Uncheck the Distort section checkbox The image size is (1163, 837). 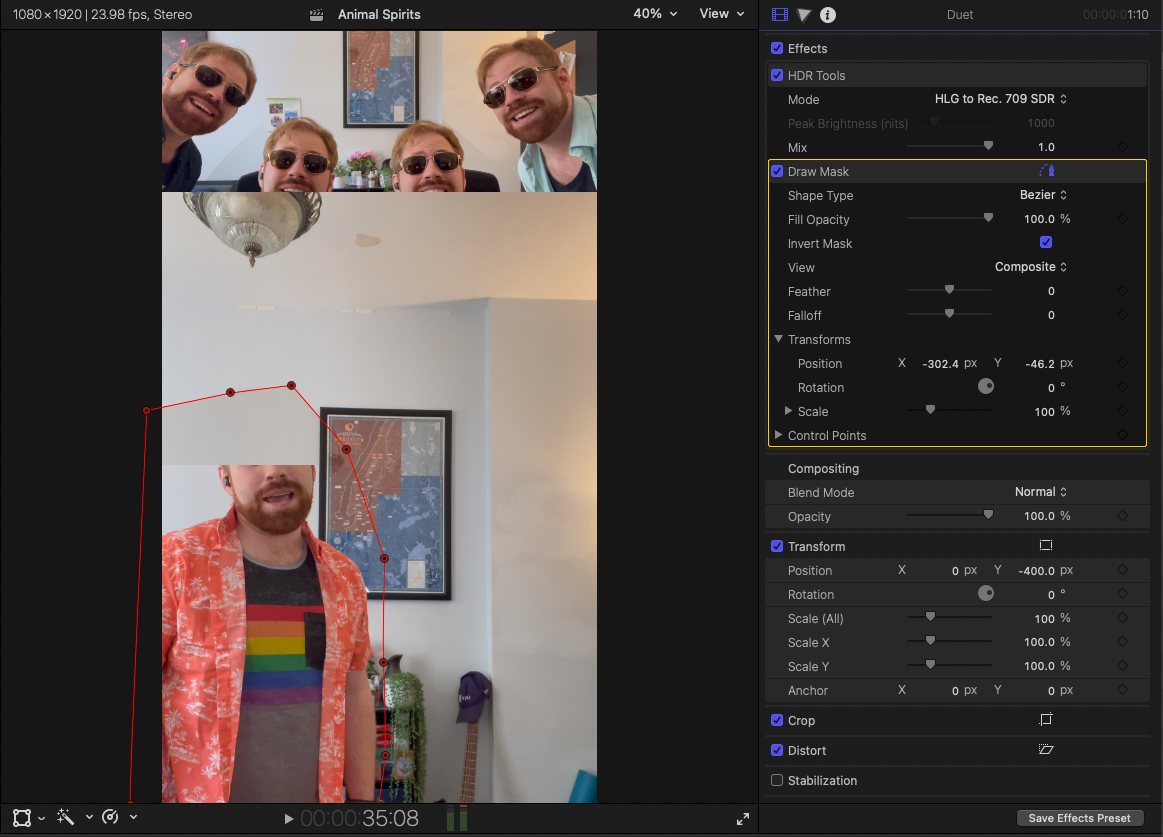(777, 749)
